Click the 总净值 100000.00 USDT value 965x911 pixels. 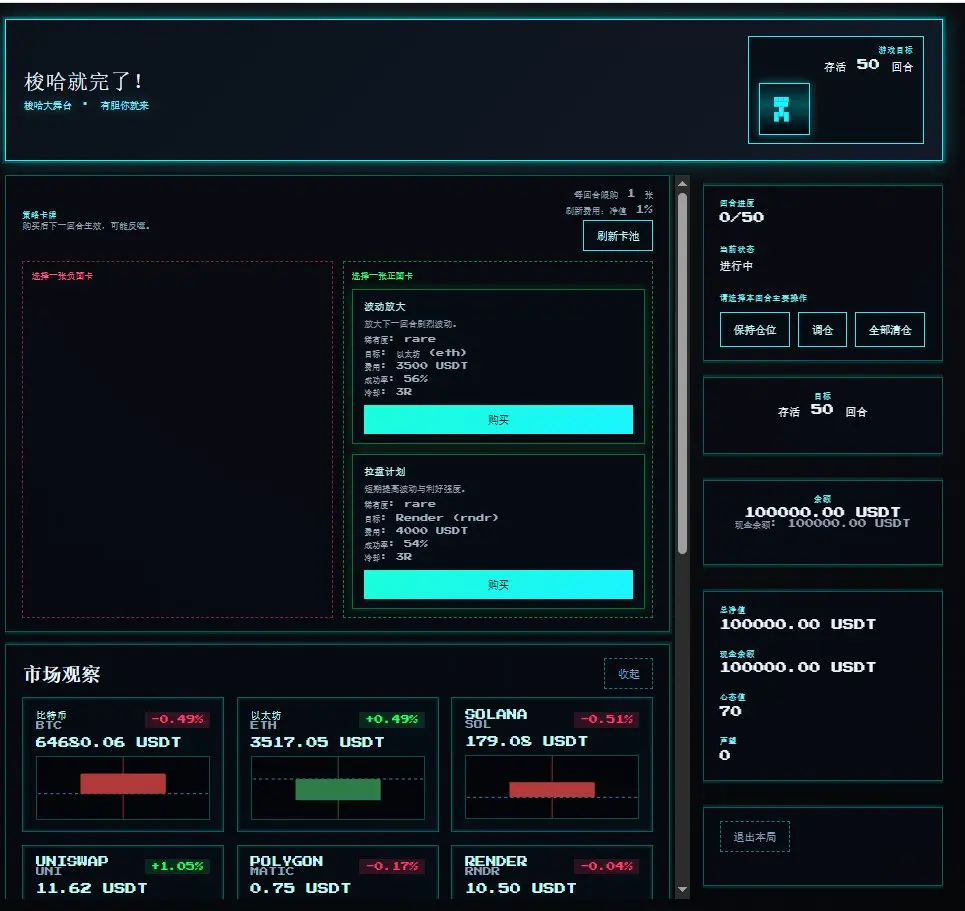(798, 624)
